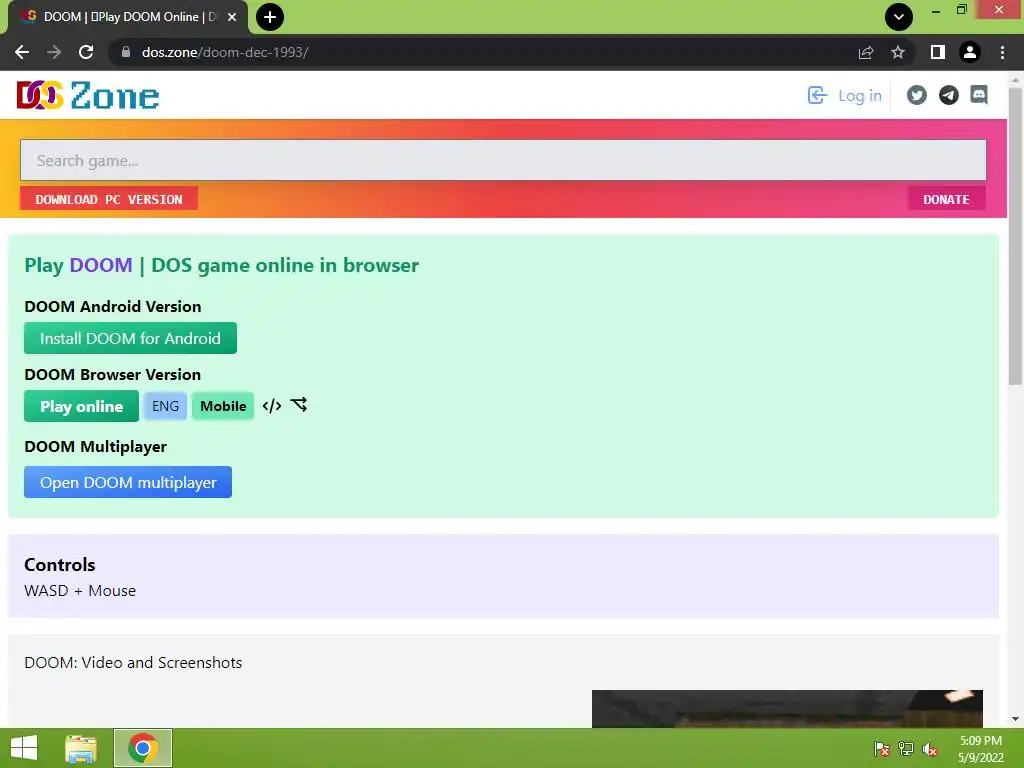The height and width of the screenshot is (768, 1024).
Task: Open the DOS Zone Telegram channel
Action: (x=949, y=95)
